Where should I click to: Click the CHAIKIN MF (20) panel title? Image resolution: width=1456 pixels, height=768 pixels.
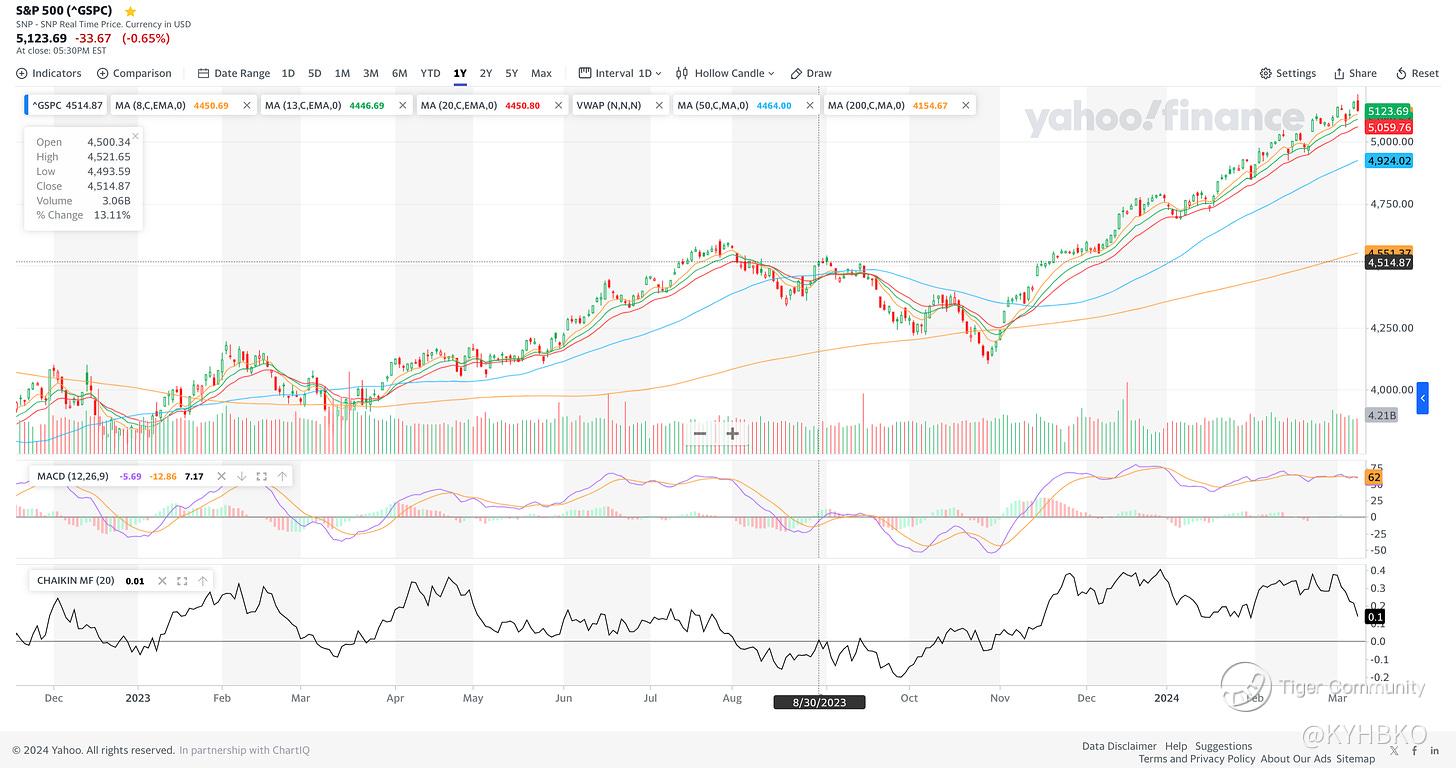75,580
